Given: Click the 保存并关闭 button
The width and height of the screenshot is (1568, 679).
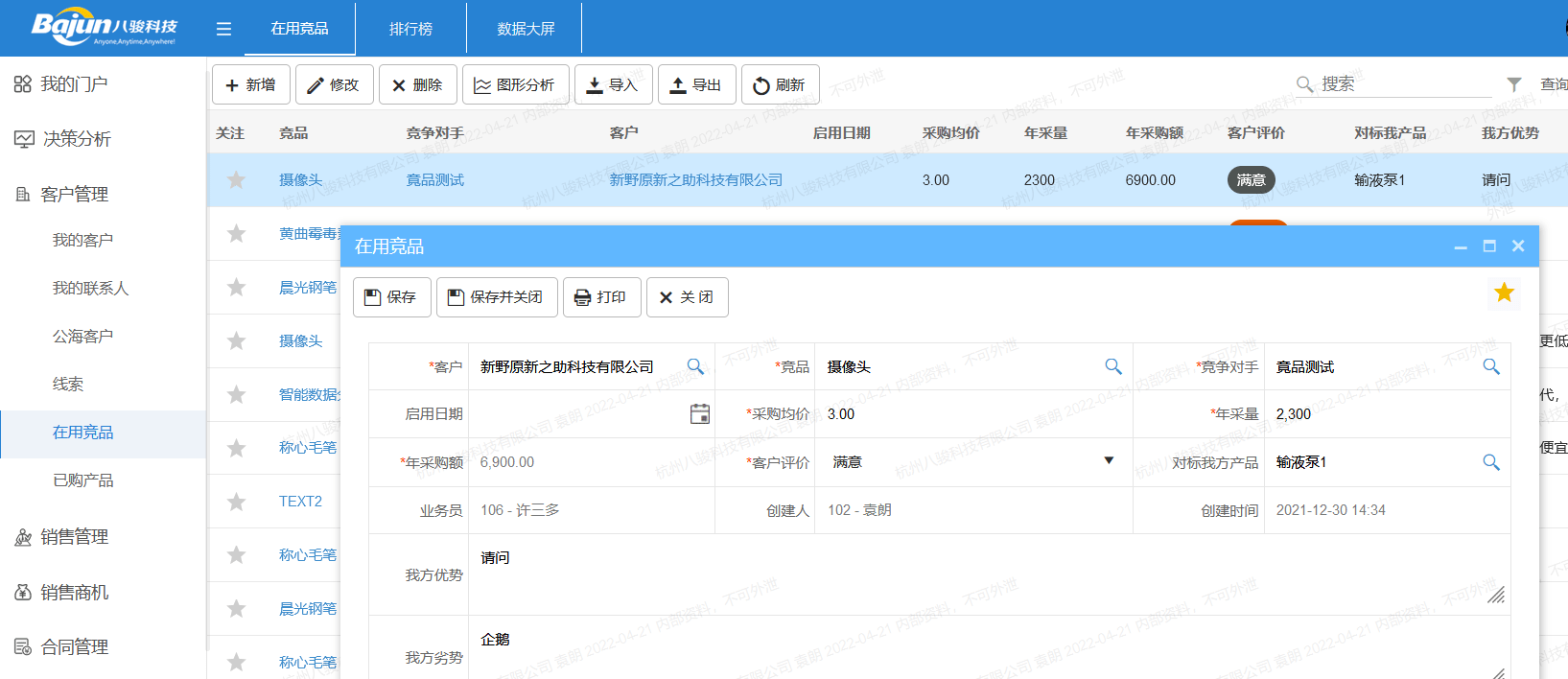Looking at the screenshot, I should (x=496, y=297).
